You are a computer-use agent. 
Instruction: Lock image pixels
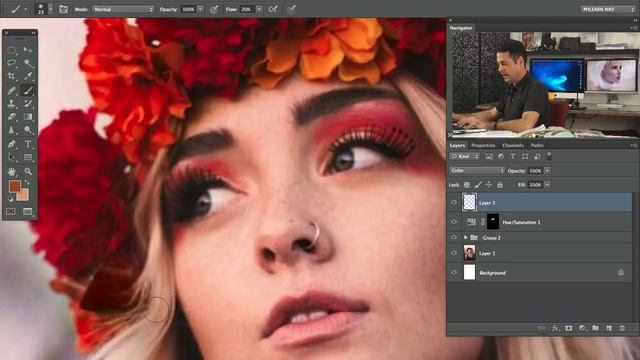[478, 185]
